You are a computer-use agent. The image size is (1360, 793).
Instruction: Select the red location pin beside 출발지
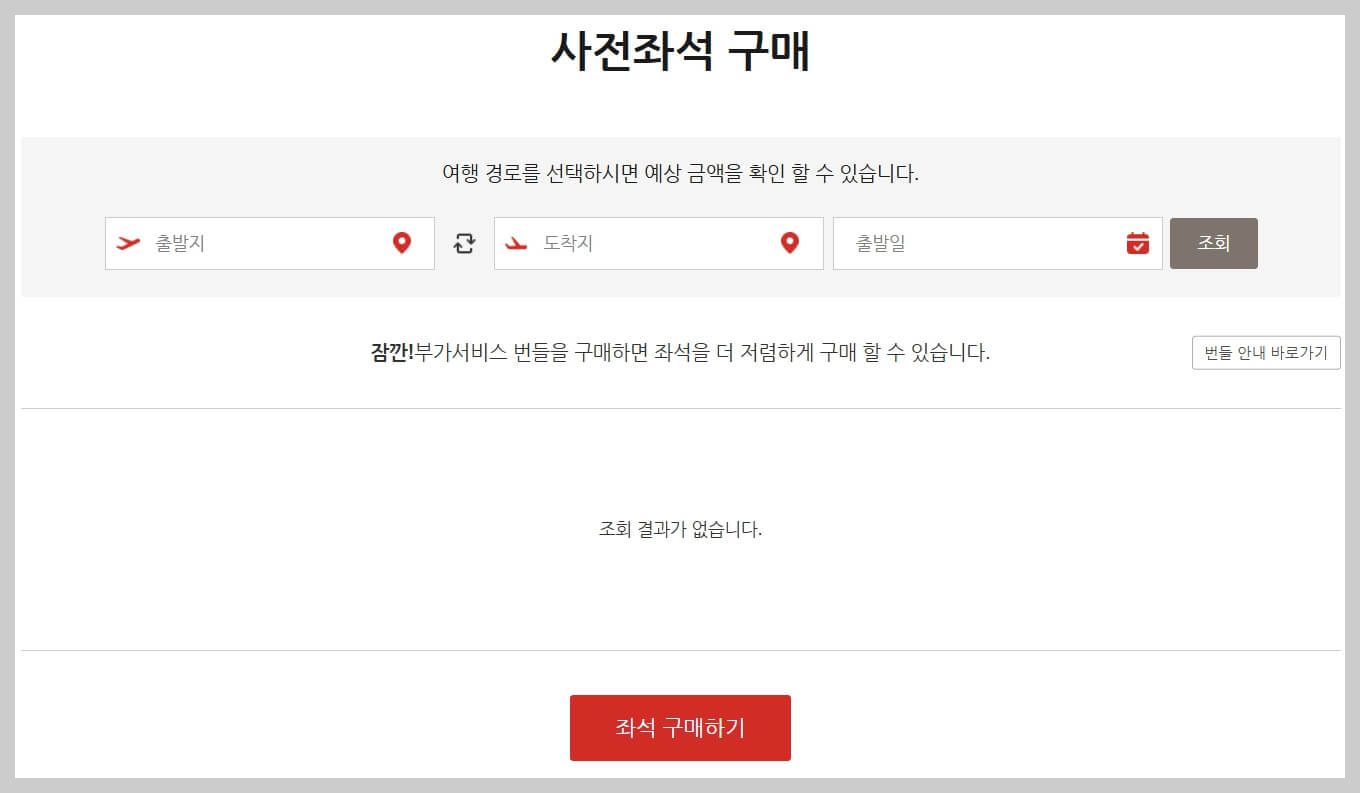tap(402, 243)
